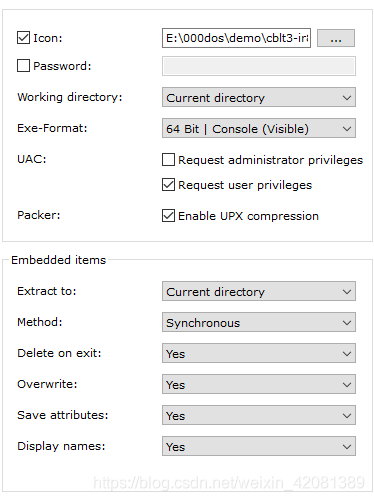Open the Overwrite dropdown
This screenshot has width=374, height=501.
click(x=259, y=384)
